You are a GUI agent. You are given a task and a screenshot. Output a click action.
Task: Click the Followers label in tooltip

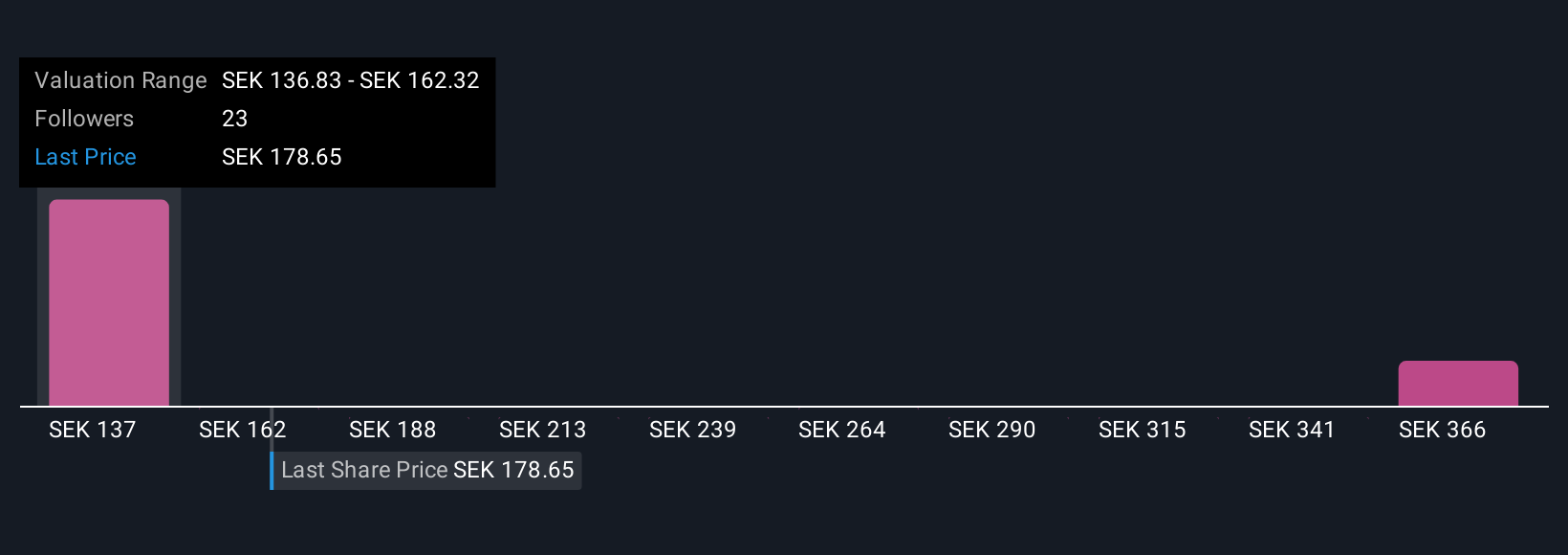point(84,119)
